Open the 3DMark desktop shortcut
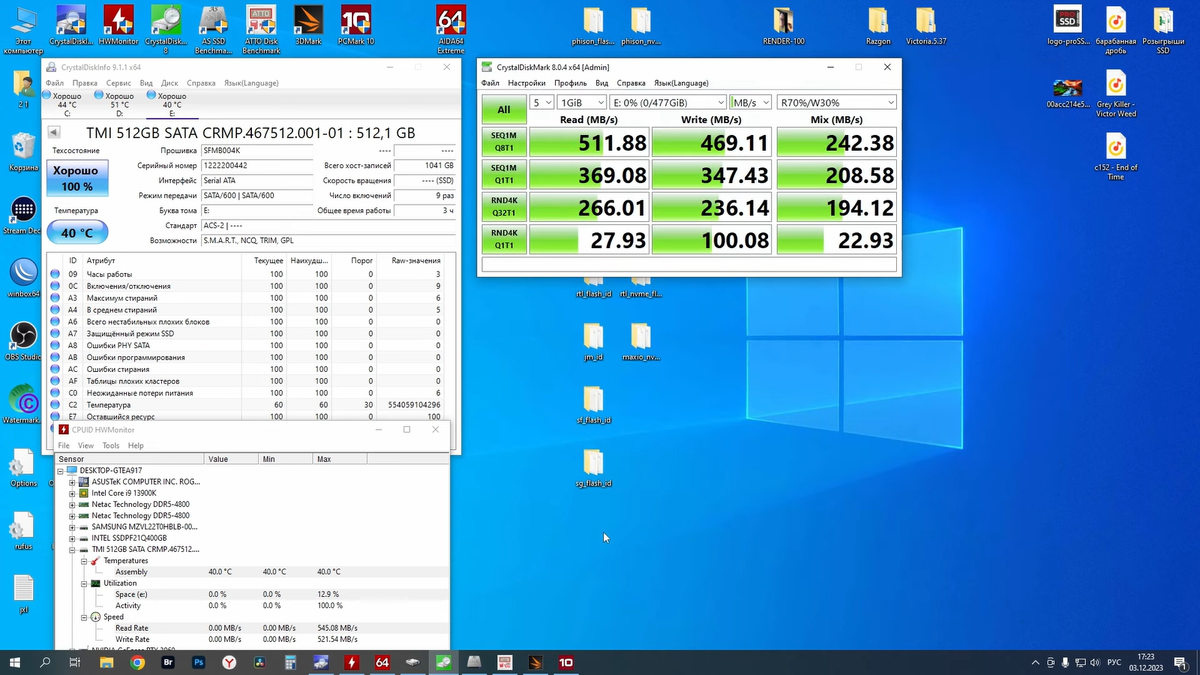 [x=307, y=27]
